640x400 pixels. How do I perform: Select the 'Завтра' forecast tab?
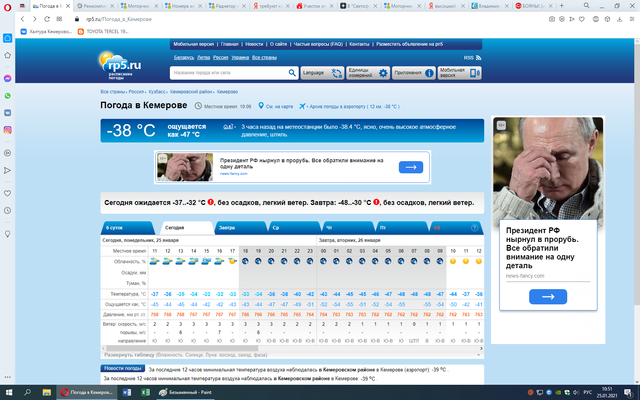click(241, 228)
